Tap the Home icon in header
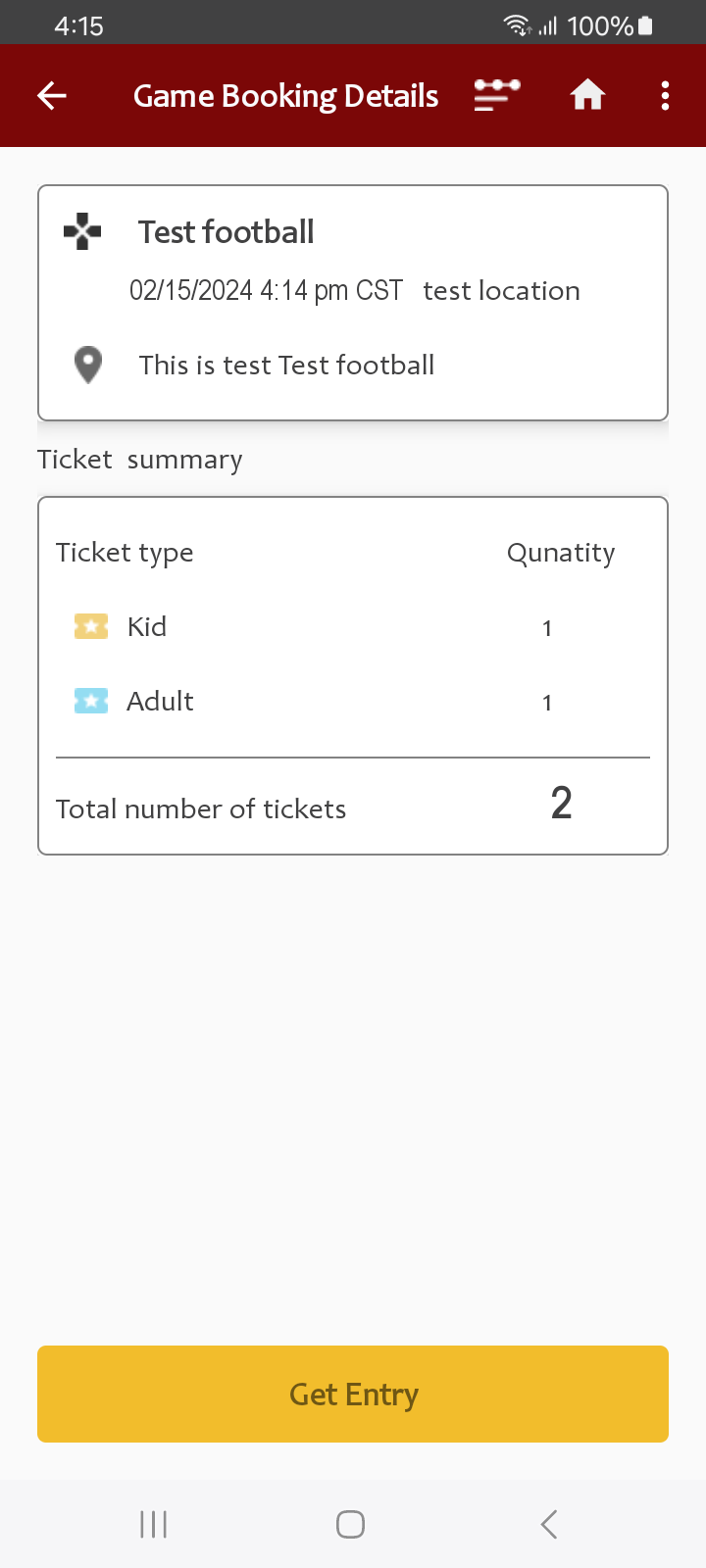Viewport: 706px width, 1568px height. coord(587,95)
